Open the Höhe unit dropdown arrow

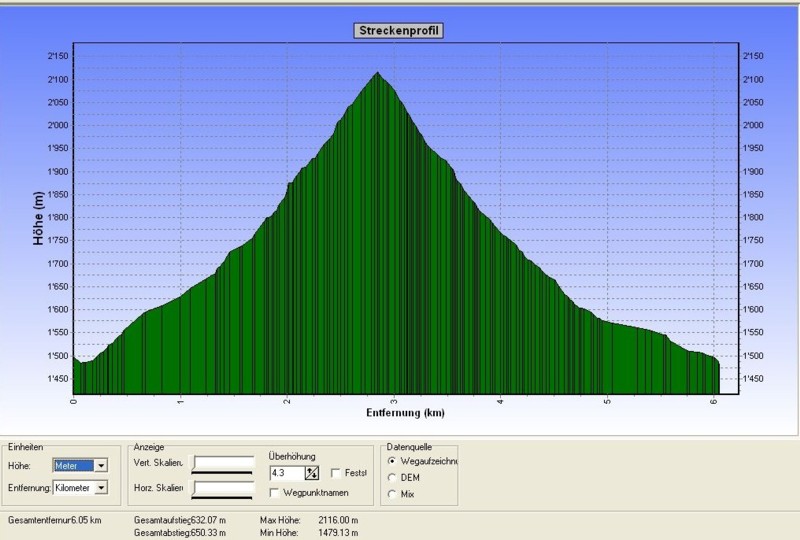pyautogui.click(x=101, y=465)
